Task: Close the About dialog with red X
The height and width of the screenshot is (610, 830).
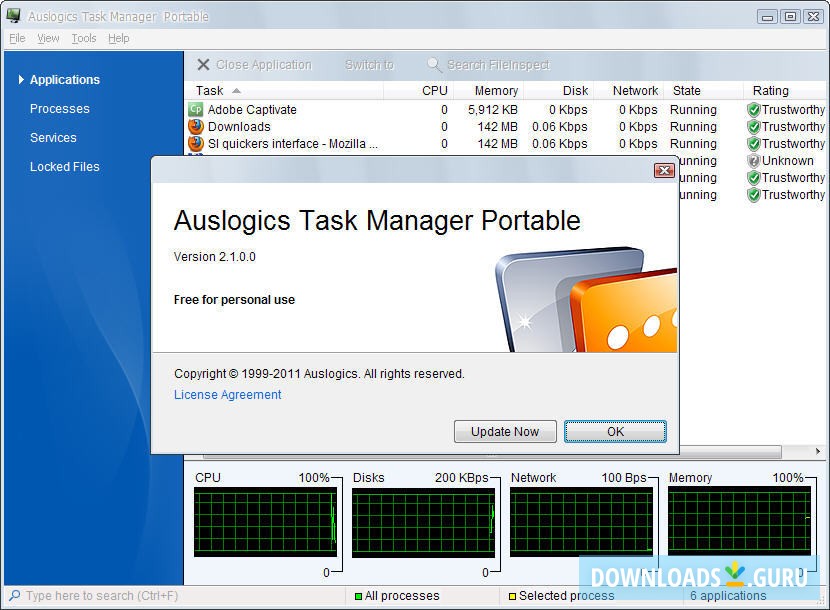Action: pyautogui.click(x=664, y=170)
